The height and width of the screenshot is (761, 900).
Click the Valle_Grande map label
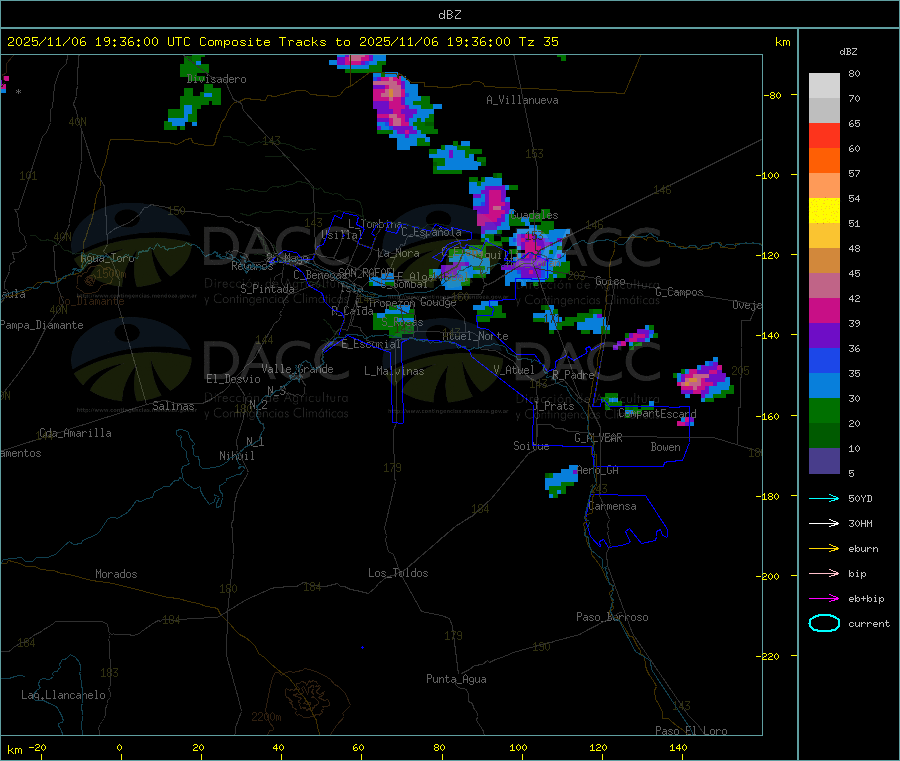tap(297, 369)
